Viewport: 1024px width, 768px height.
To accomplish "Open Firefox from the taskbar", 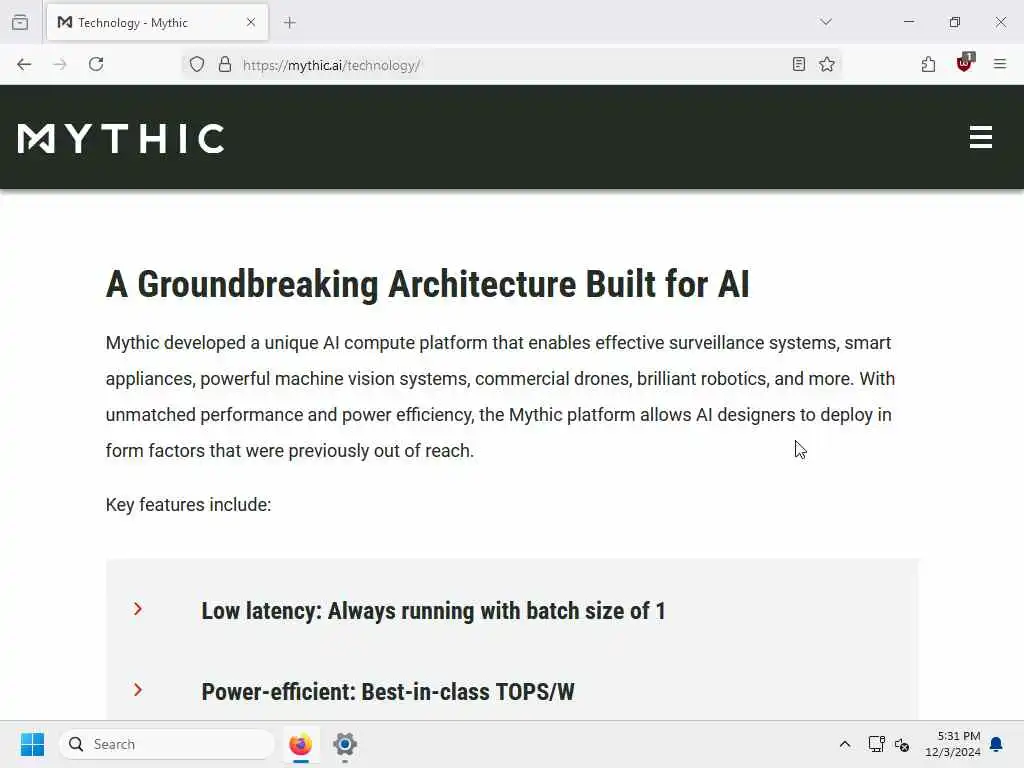I will pos(300,744).
